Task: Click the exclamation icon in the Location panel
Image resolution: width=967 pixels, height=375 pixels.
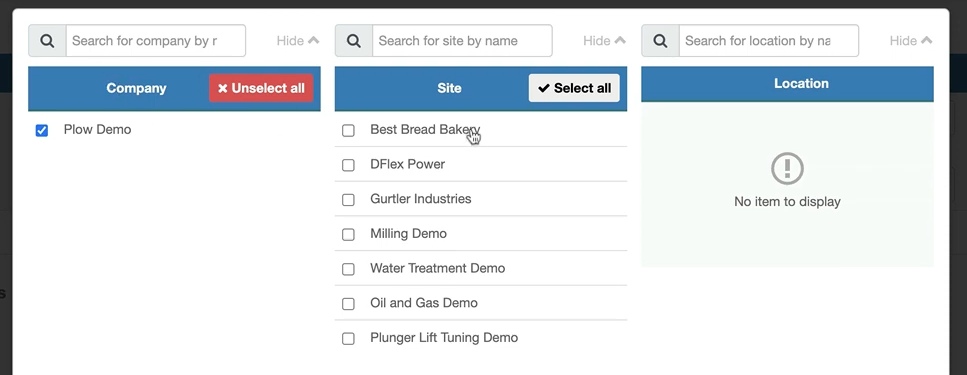Action: pyautogui.click(x=787, y=168)
